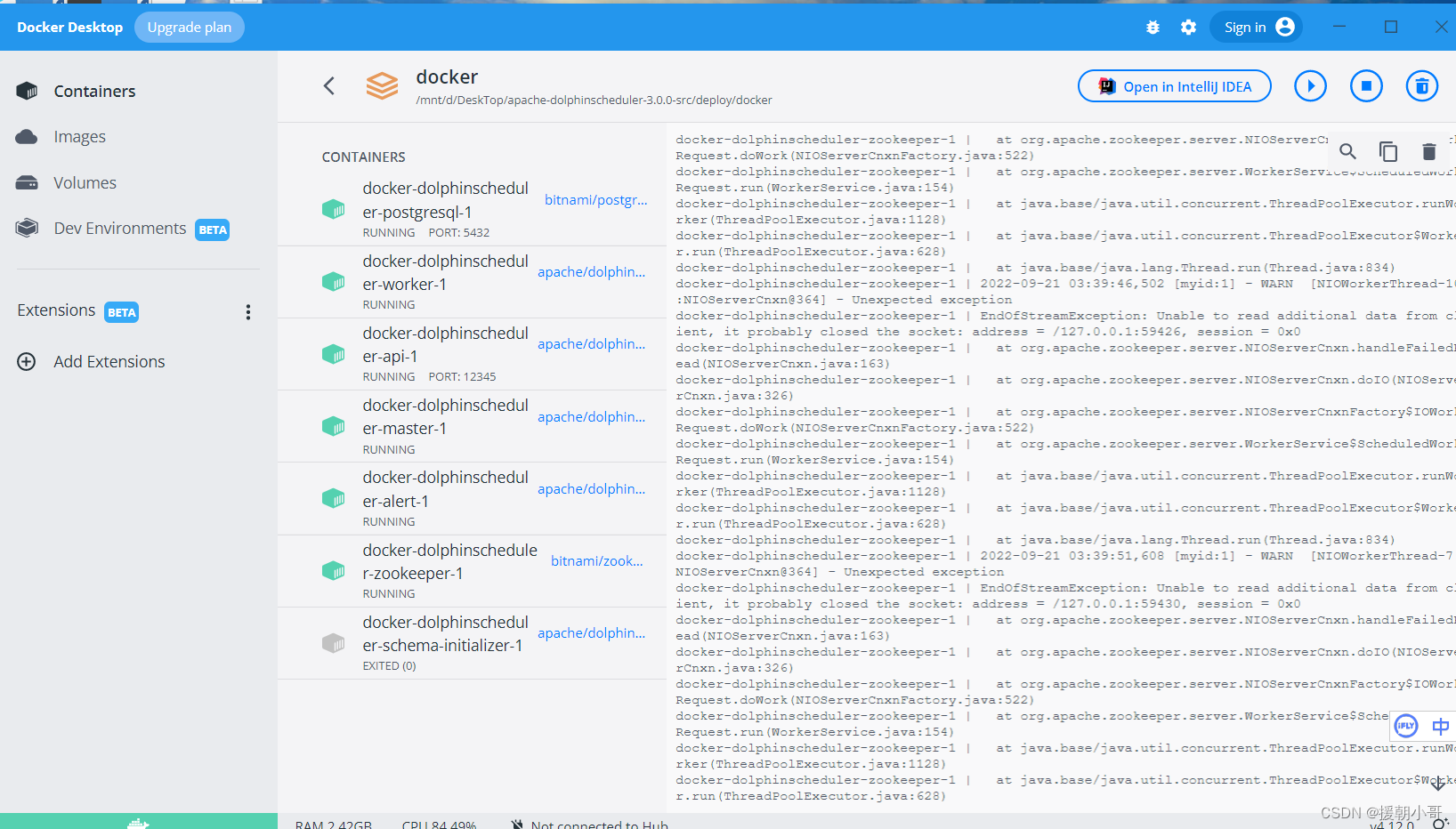Click the Containers cube icon
This screenshot has width=1456, height=829.
tap(28, 91)
